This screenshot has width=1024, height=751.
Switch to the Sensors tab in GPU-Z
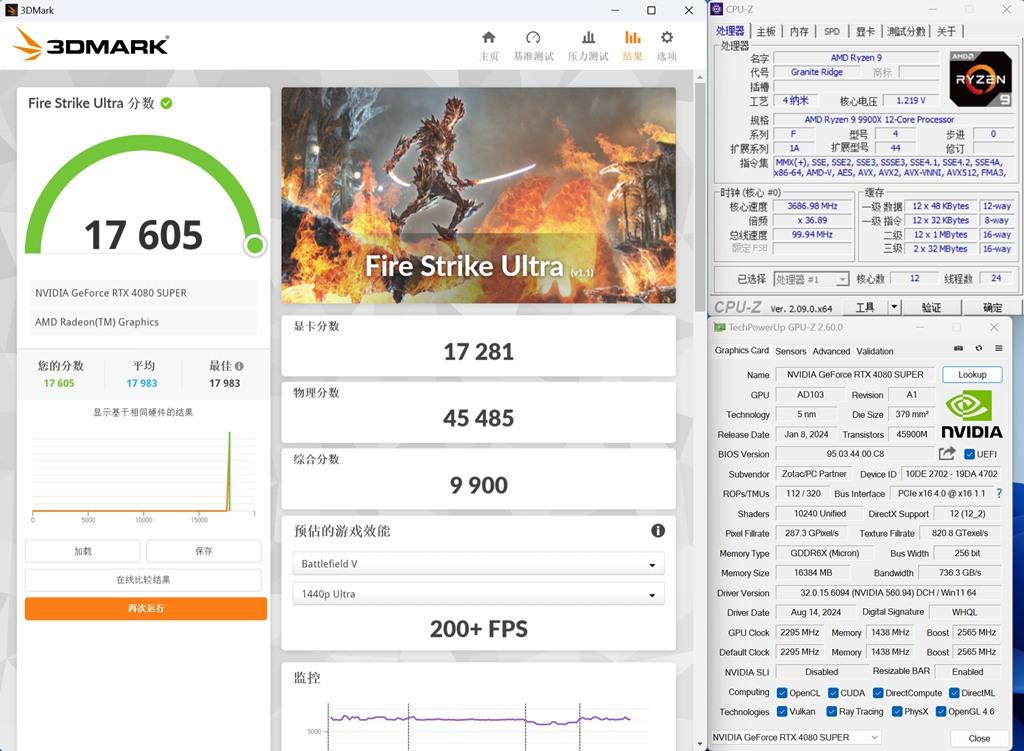tap(790, 351)
